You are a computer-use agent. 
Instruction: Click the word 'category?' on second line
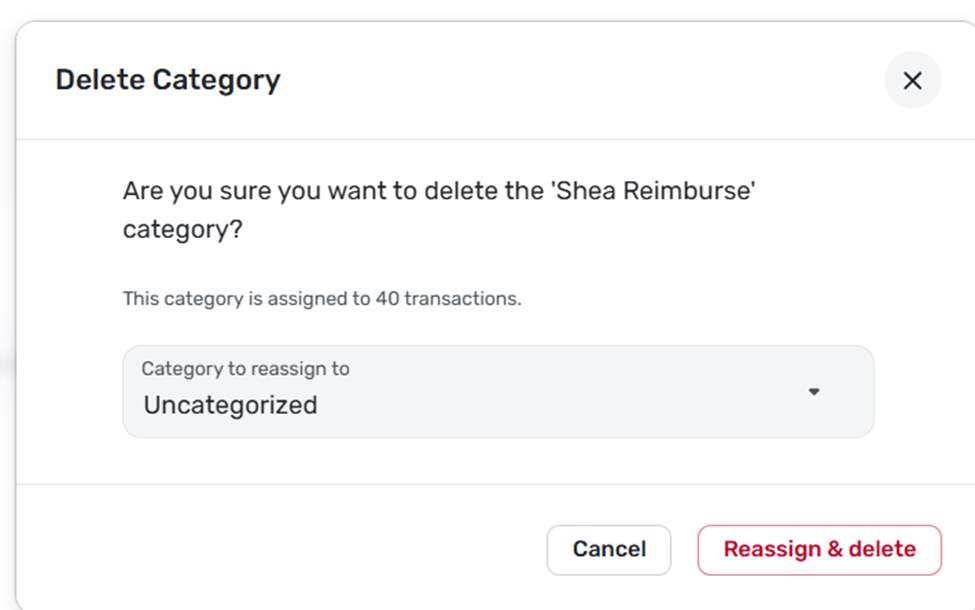[182, 229]
